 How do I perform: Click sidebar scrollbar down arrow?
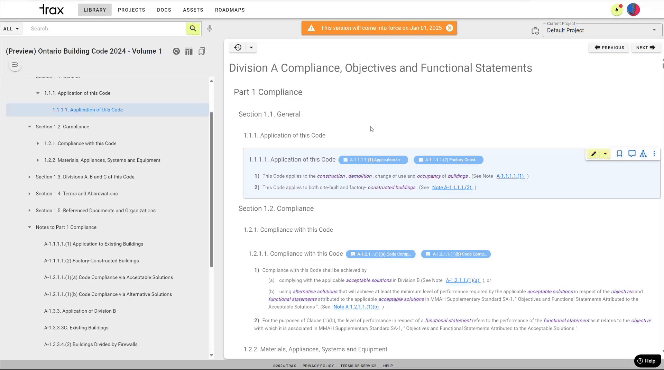tap(211, 355)
